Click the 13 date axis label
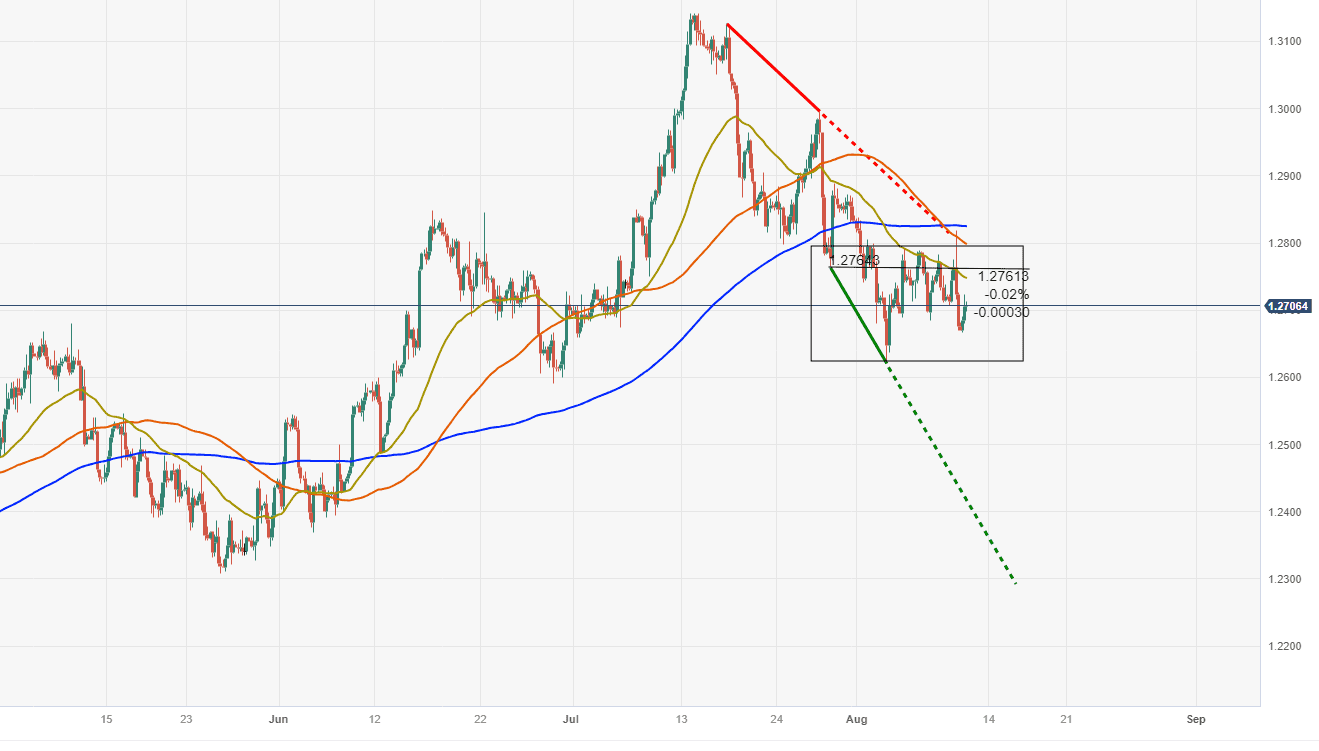 (681, 719)
